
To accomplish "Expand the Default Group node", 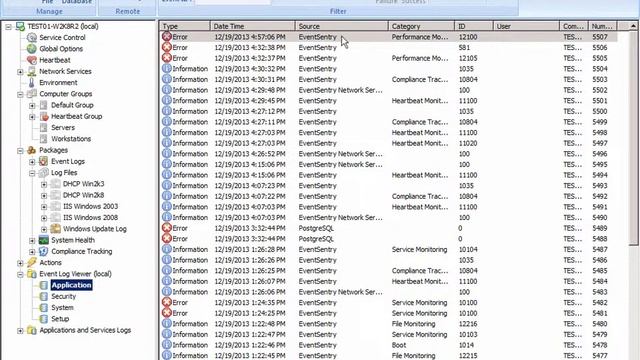I will (x=32, y=106).
